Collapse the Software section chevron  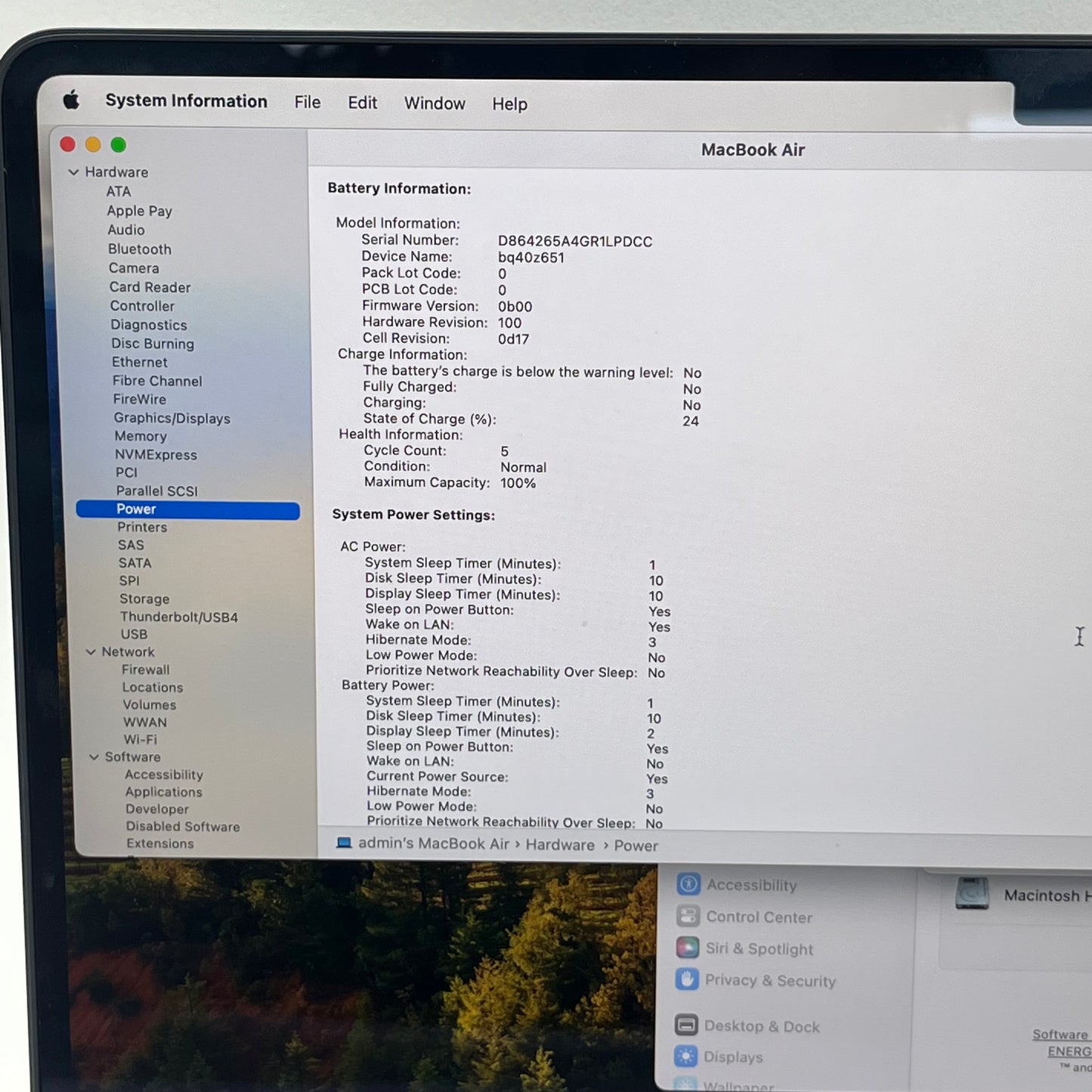click(94, 756)
